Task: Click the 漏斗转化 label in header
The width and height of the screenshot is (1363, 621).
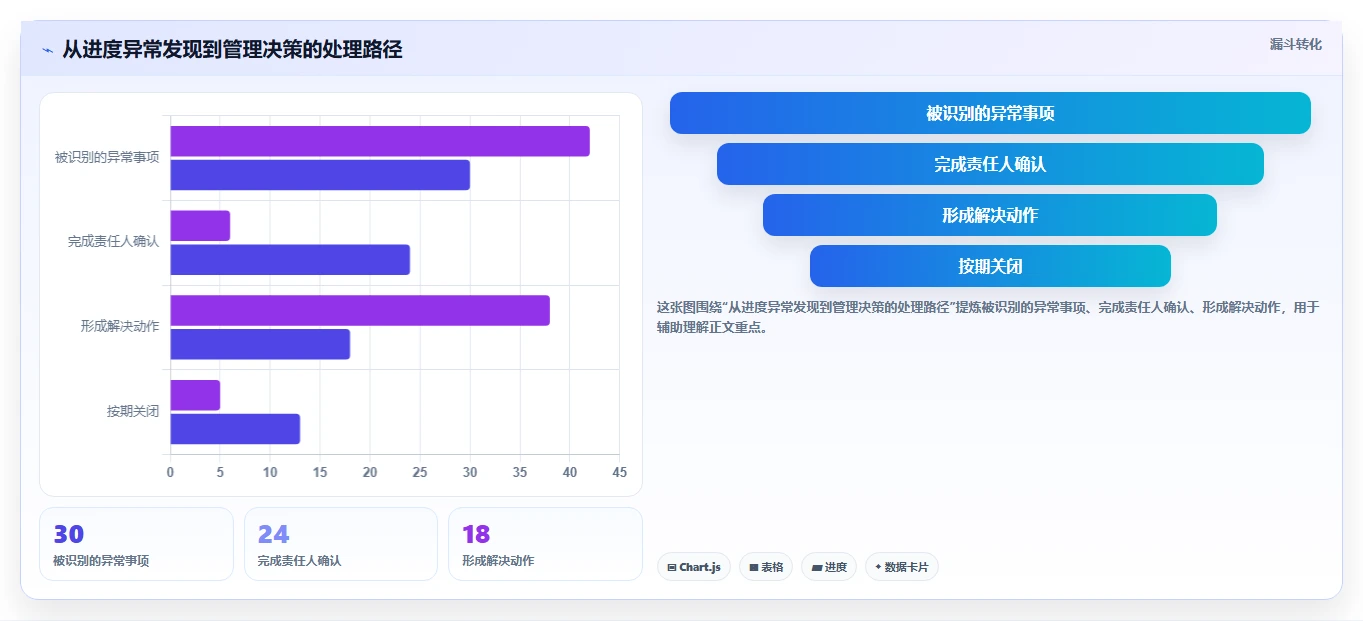Action: [x=1296, y=44]
